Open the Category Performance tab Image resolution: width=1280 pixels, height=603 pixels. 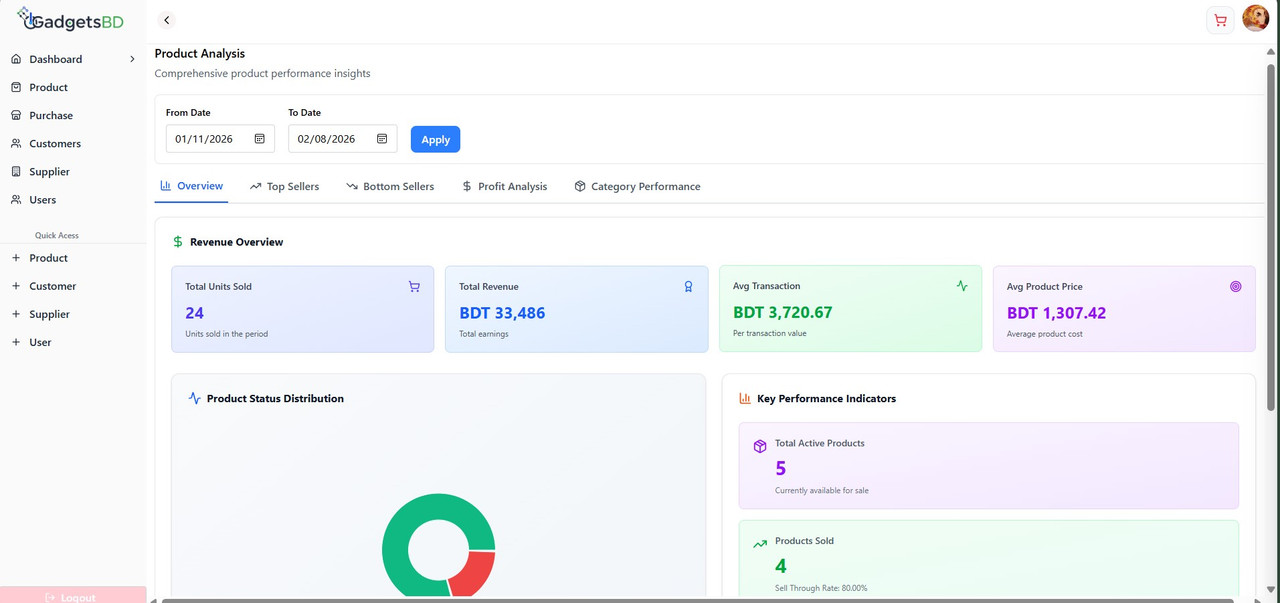(637, 186)
